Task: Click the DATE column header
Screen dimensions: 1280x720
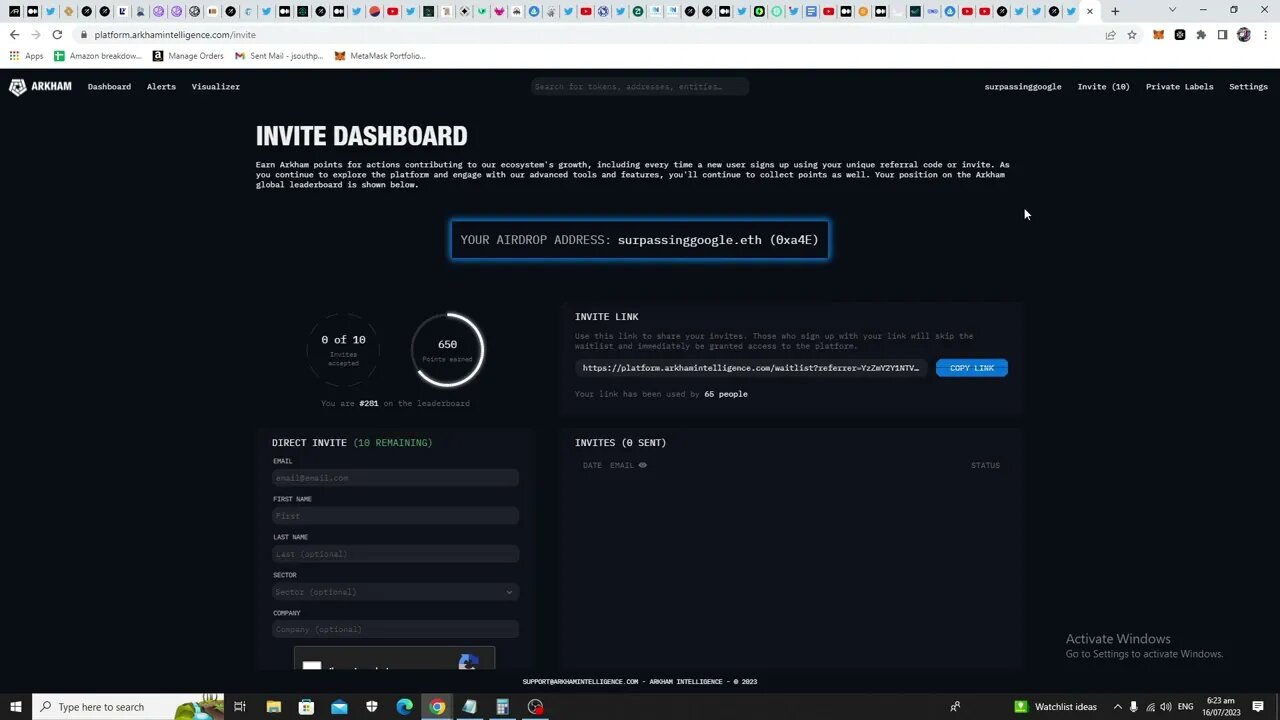Action: point(592,465)
